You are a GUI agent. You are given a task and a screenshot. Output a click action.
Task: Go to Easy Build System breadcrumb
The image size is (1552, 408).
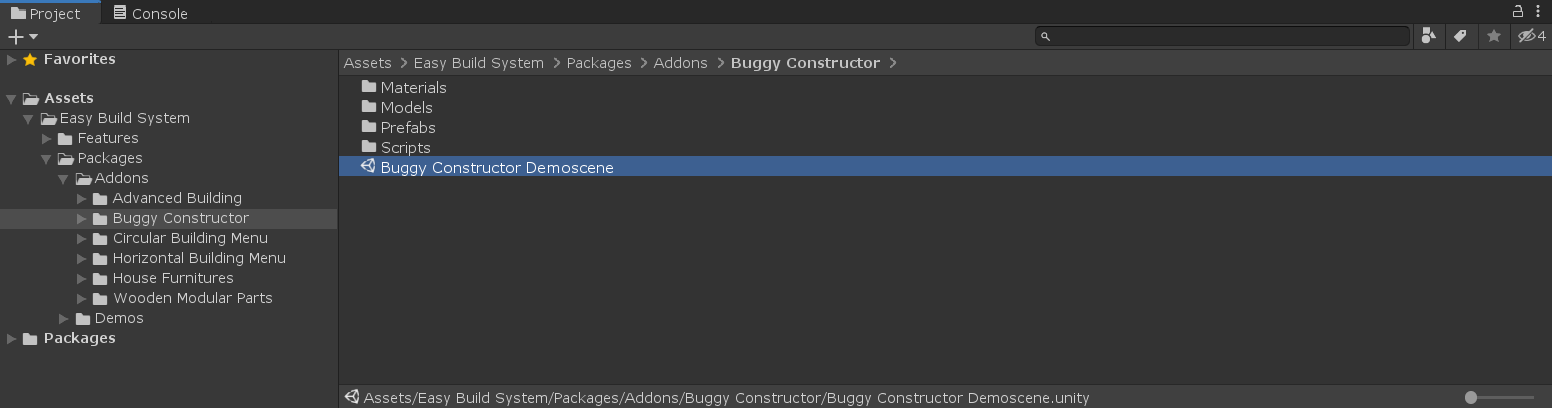click(478, 63)
